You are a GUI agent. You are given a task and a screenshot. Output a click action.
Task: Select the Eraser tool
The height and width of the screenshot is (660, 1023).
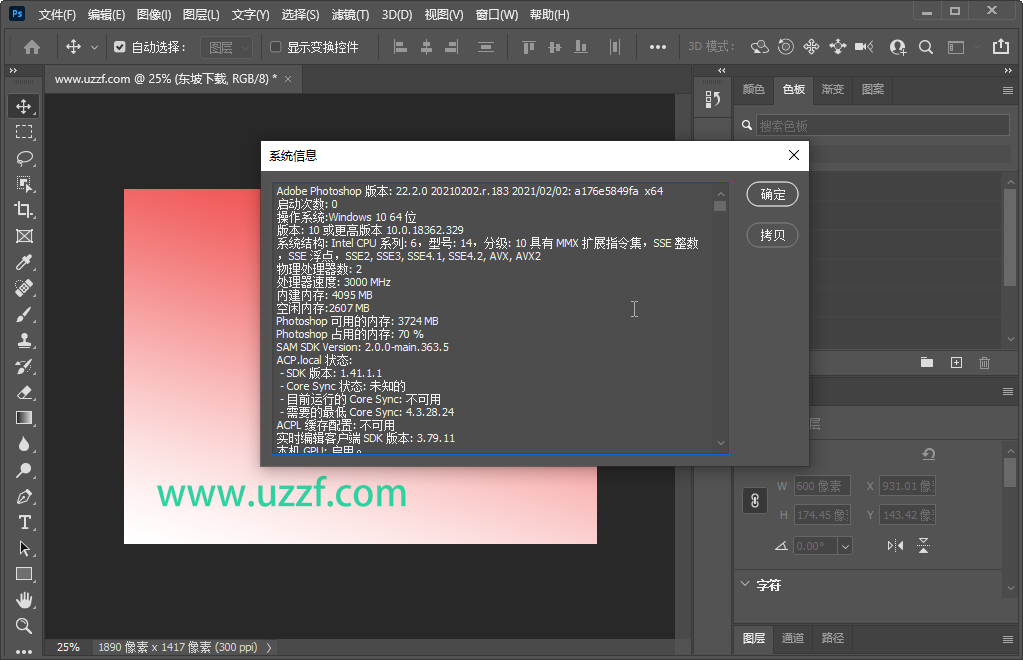(x=23, y=393)
